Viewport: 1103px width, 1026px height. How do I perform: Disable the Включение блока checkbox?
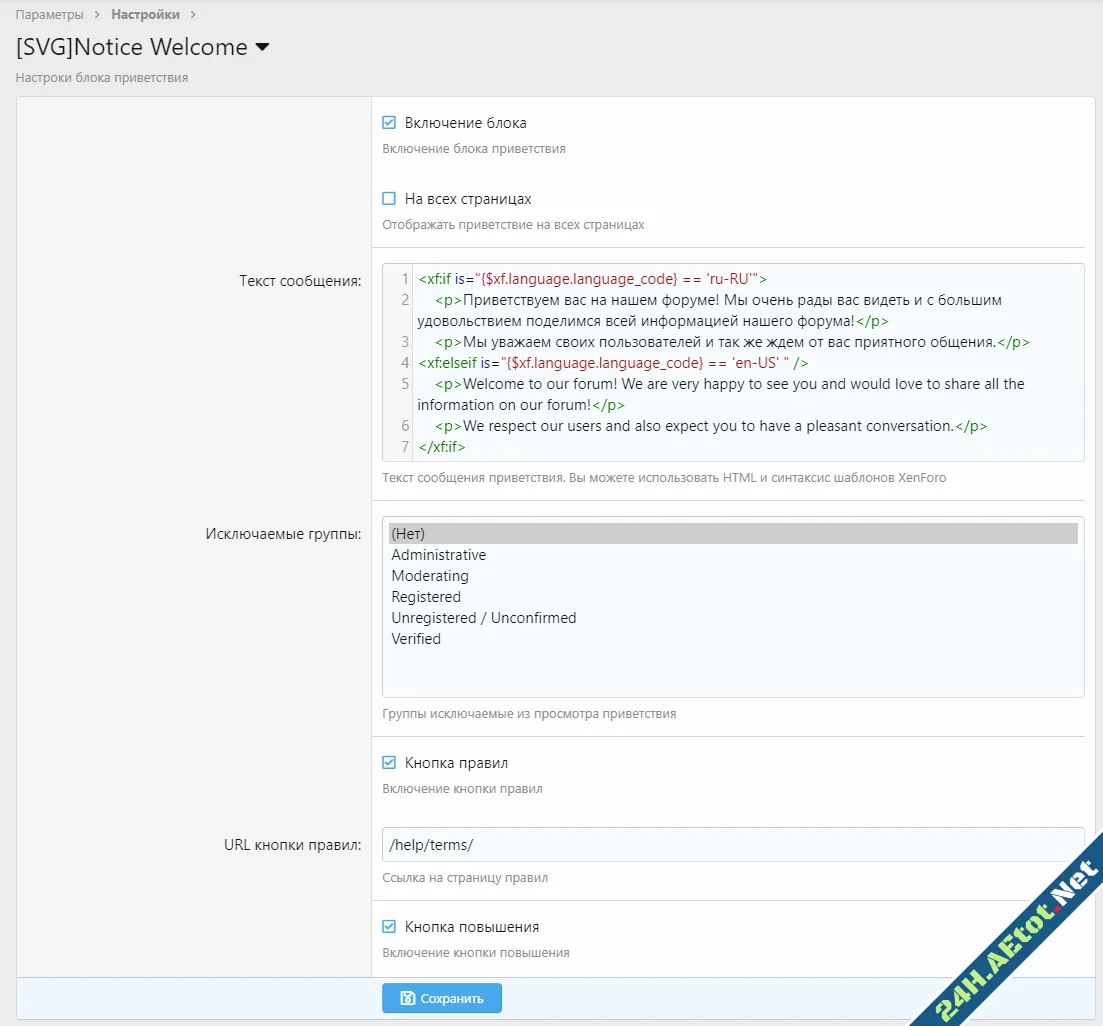pos(389,123)
